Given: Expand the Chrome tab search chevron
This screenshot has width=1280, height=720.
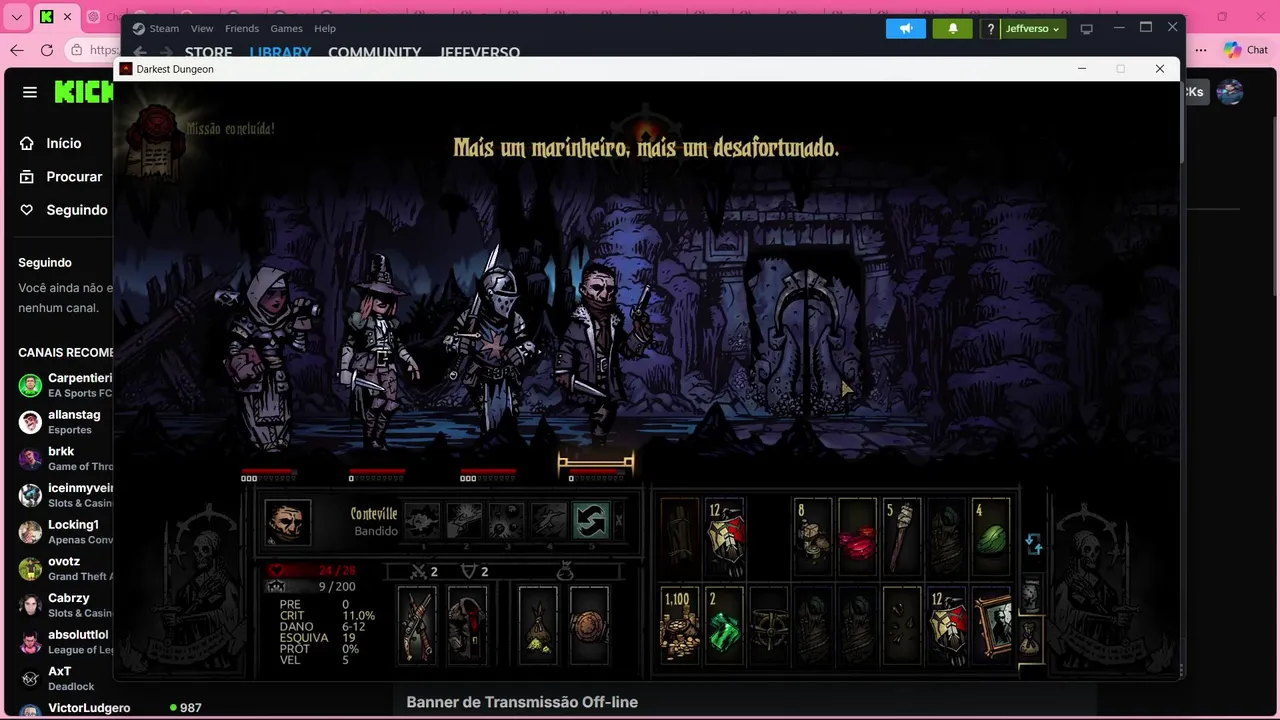Looking at the screenshot, I should pos(15,17).
